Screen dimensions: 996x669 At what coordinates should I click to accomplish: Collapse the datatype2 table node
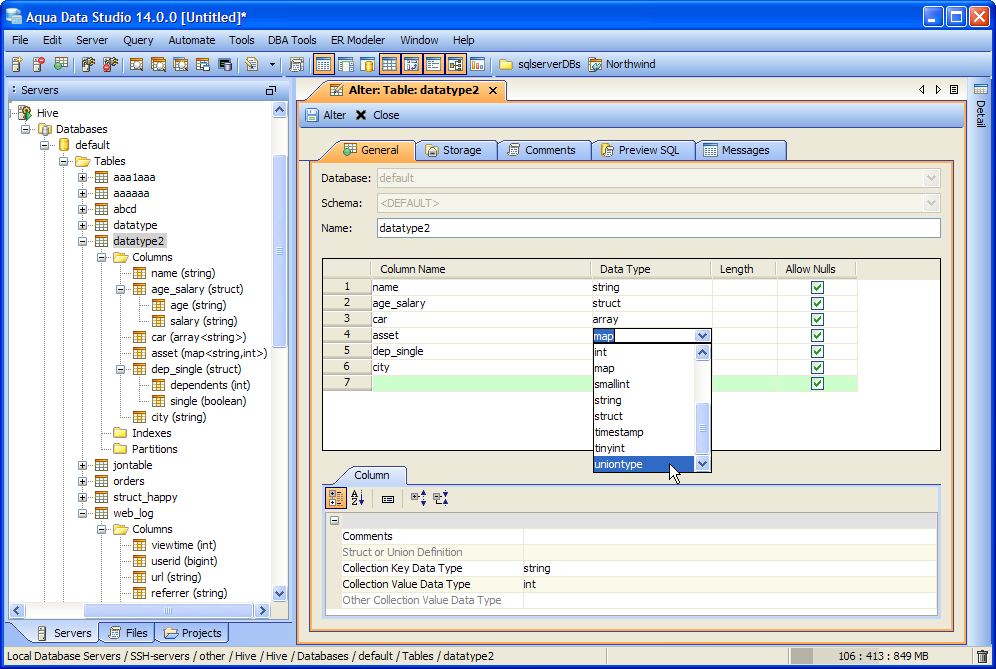tap(83, 241)
